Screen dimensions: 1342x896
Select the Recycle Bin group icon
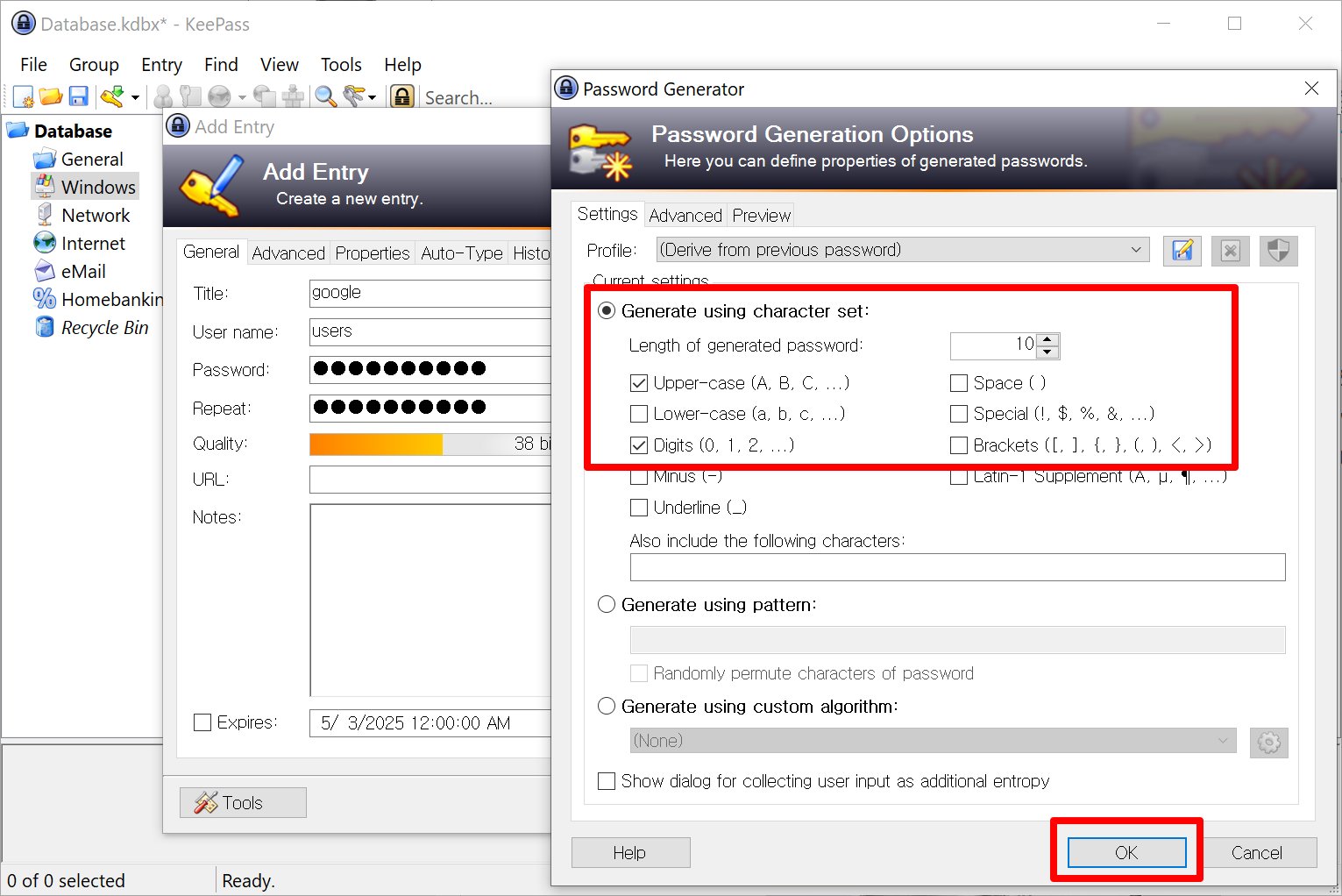click(45, 327)
